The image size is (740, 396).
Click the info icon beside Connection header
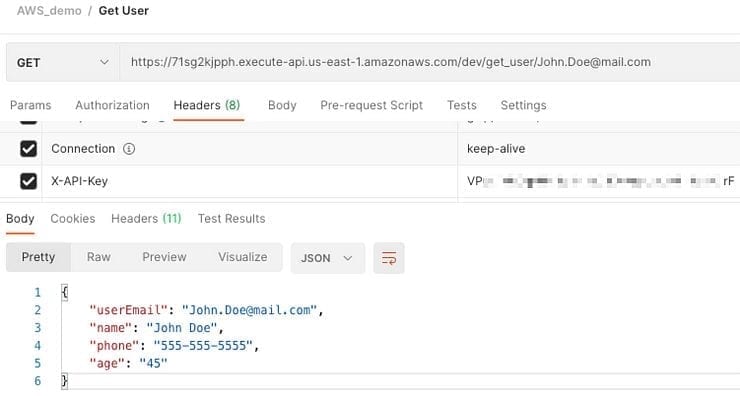click(129, 149)
